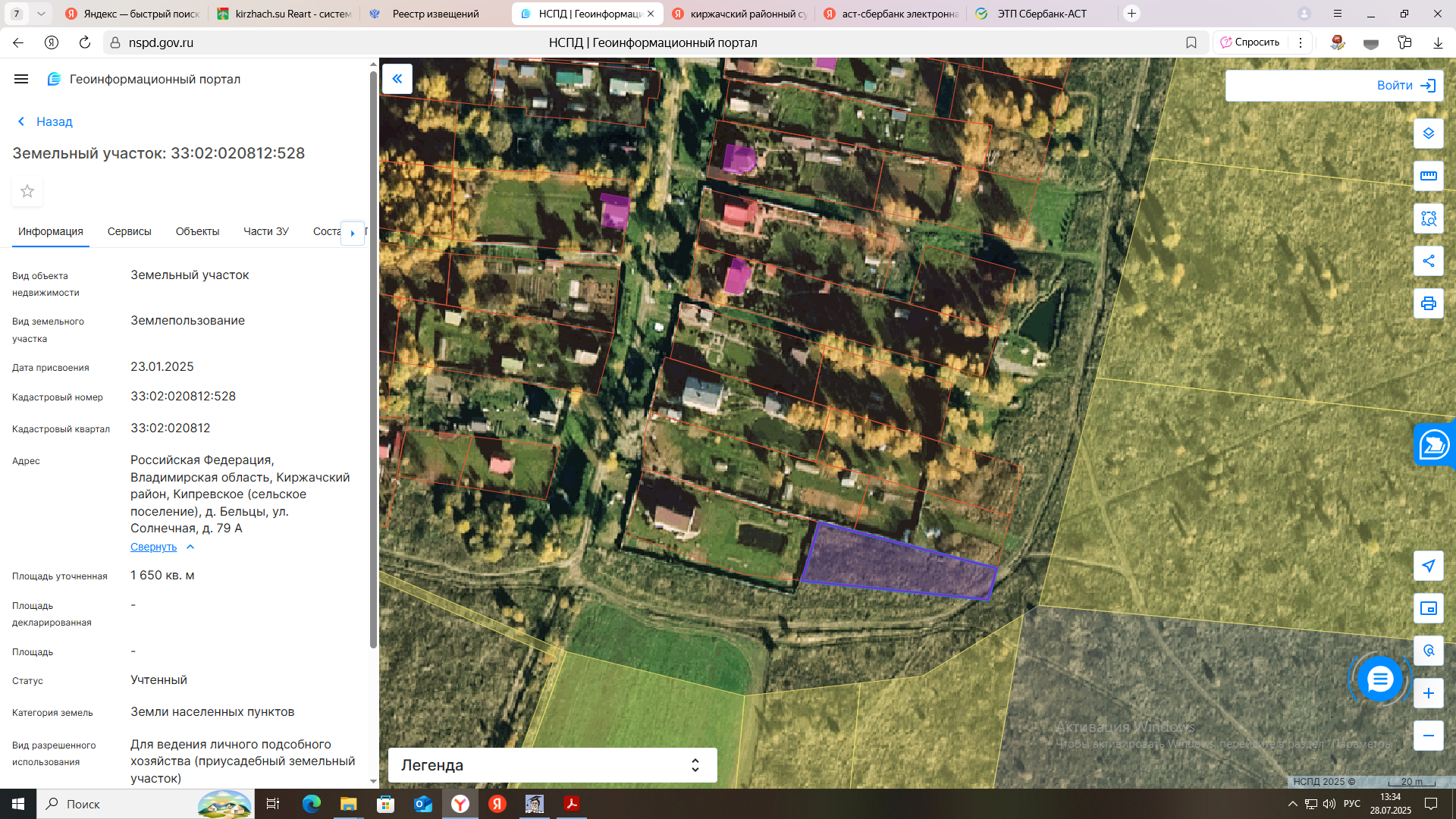Zoom in with the plus button

[x=1428, y=693]
